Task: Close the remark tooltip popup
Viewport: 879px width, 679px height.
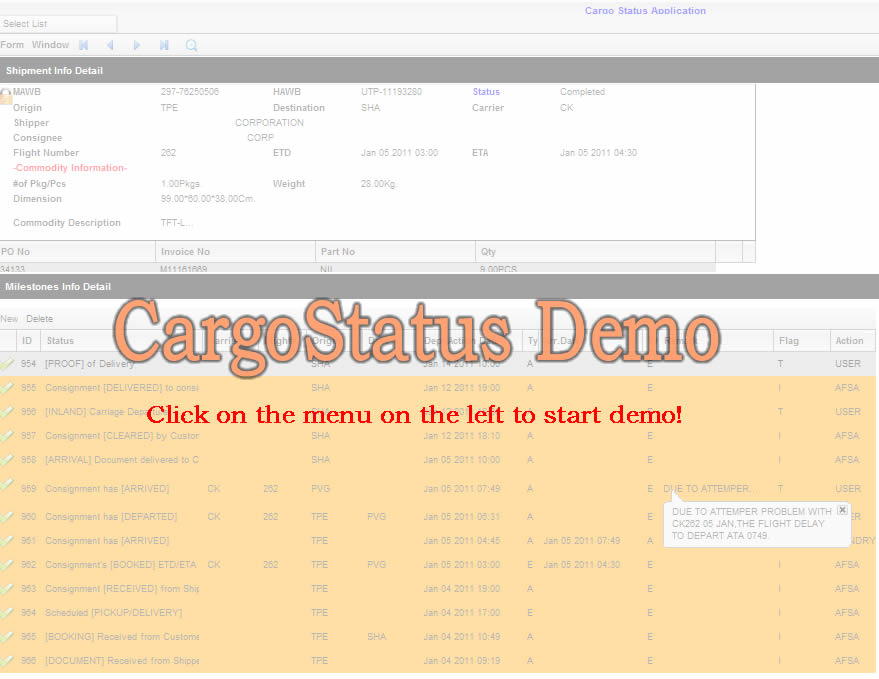Action: point(842,510)
